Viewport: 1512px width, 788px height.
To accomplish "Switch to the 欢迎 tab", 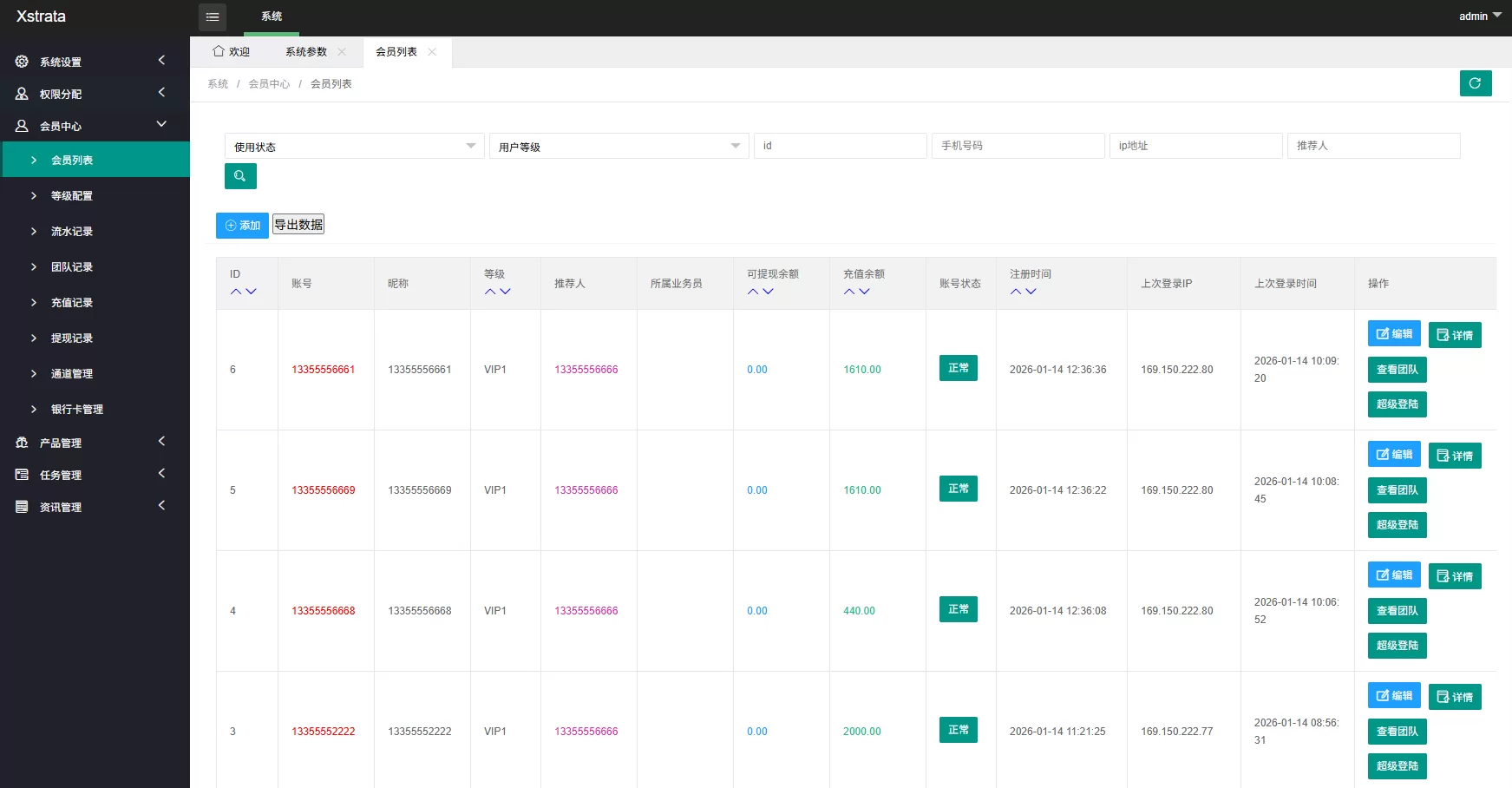I will click(232, 52).
